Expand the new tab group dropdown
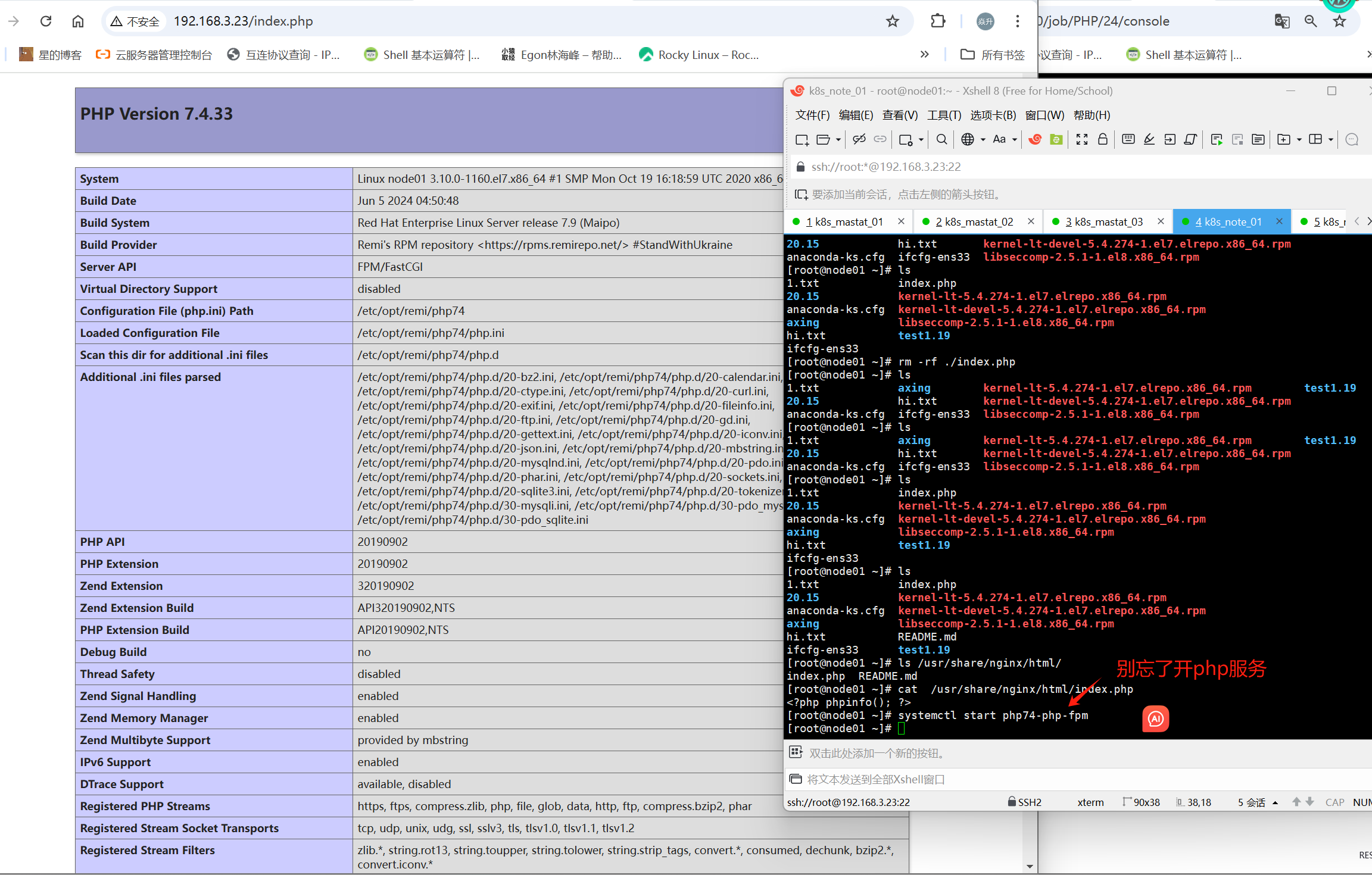The image size is (1372, 875). click(1299, 139)
